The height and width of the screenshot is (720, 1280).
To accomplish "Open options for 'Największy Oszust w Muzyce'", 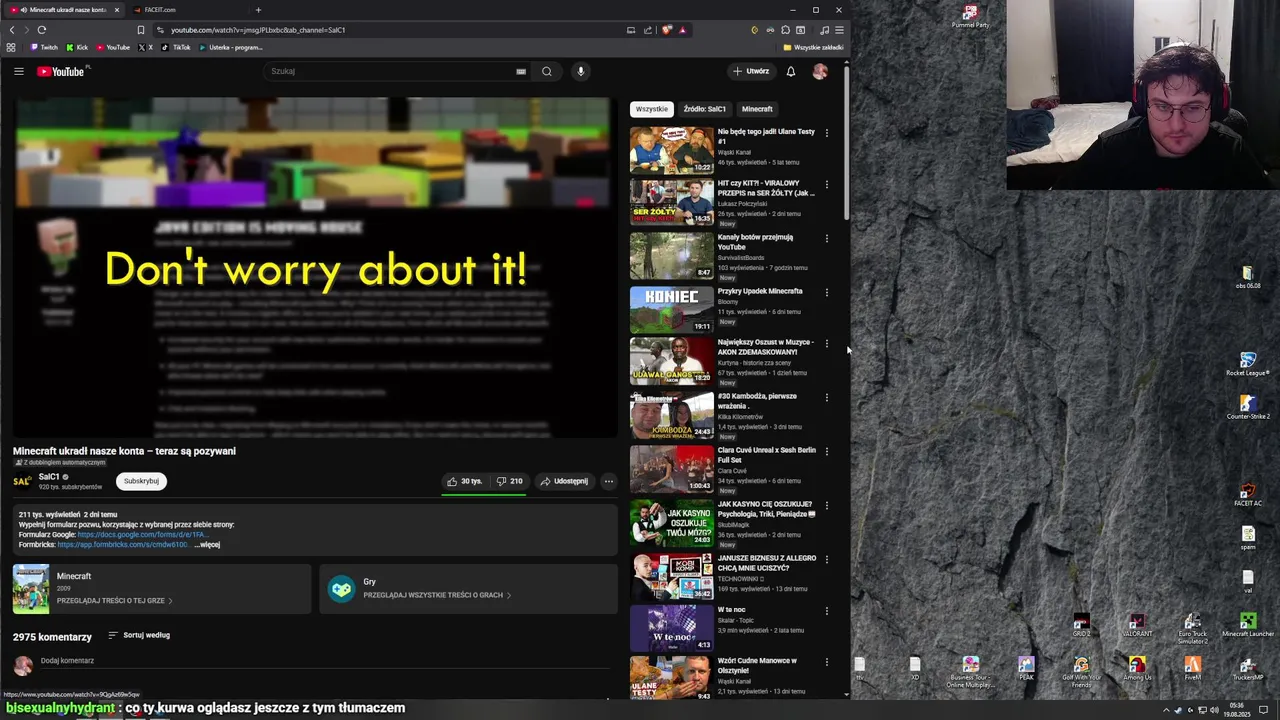I will click(826, 344).
